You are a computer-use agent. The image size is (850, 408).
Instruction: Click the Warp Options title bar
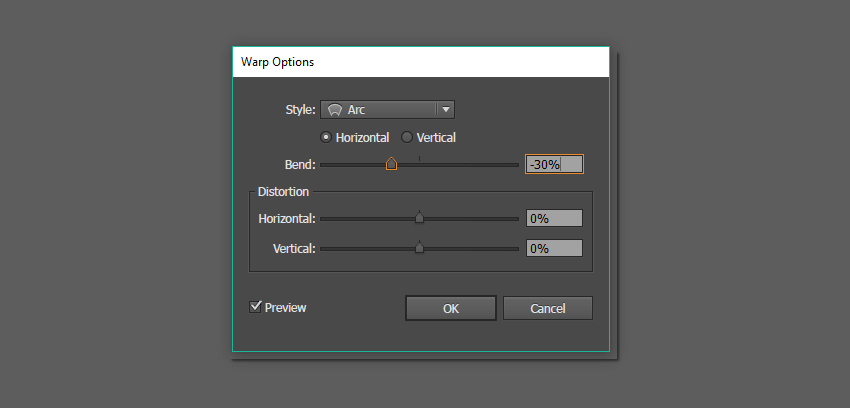pyautogui.click(x=420, y=62)
